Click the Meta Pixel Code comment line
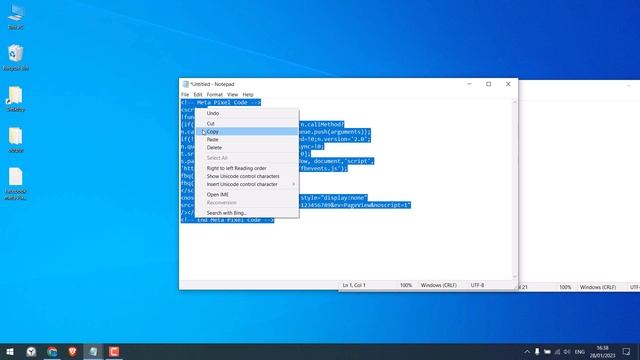Image resolution: width=640 pixels, height=360 pixels. point(221,102)
